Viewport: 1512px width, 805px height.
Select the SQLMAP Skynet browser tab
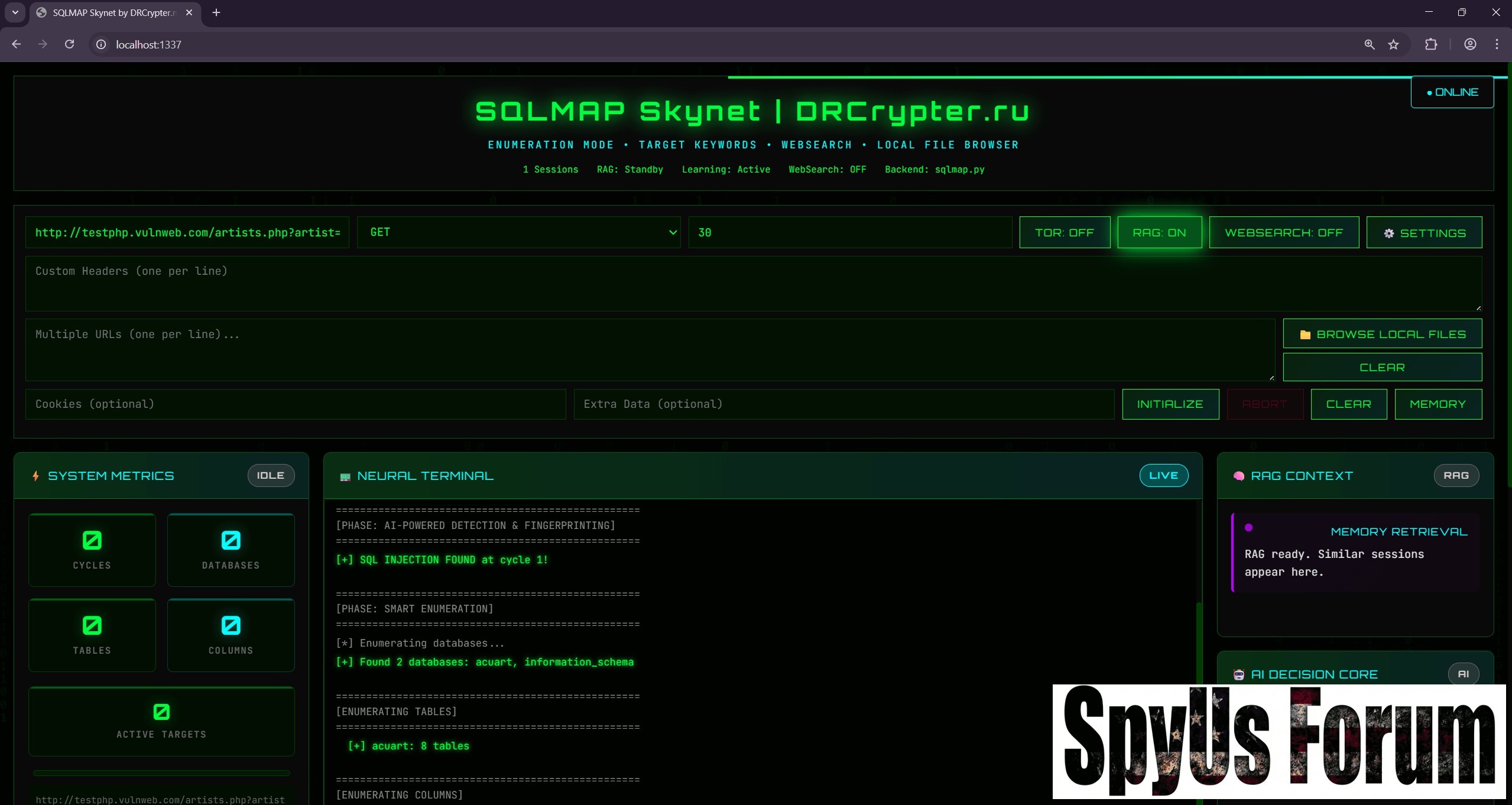(113, 12)
